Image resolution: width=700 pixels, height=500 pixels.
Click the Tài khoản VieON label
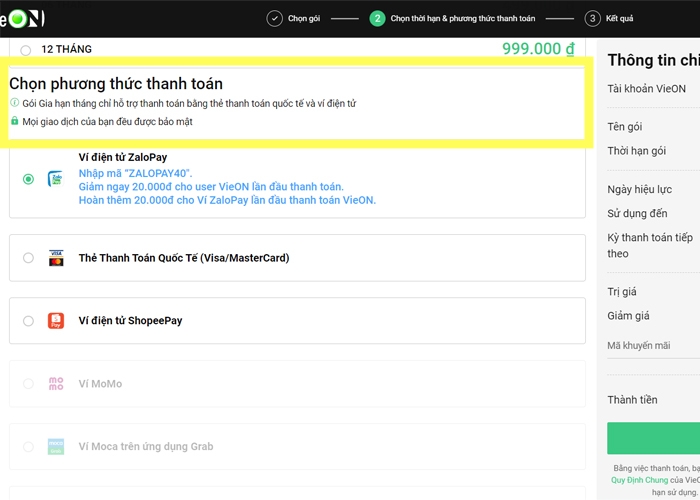tap(646, 89)
